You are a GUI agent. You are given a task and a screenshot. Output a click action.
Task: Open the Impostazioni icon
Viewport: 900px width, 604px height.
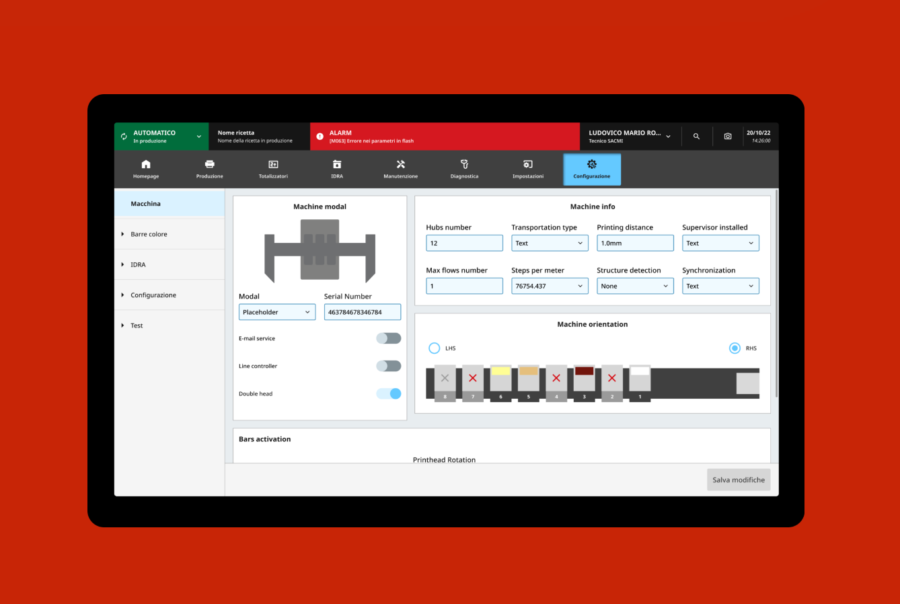click(x=528, y=164)
